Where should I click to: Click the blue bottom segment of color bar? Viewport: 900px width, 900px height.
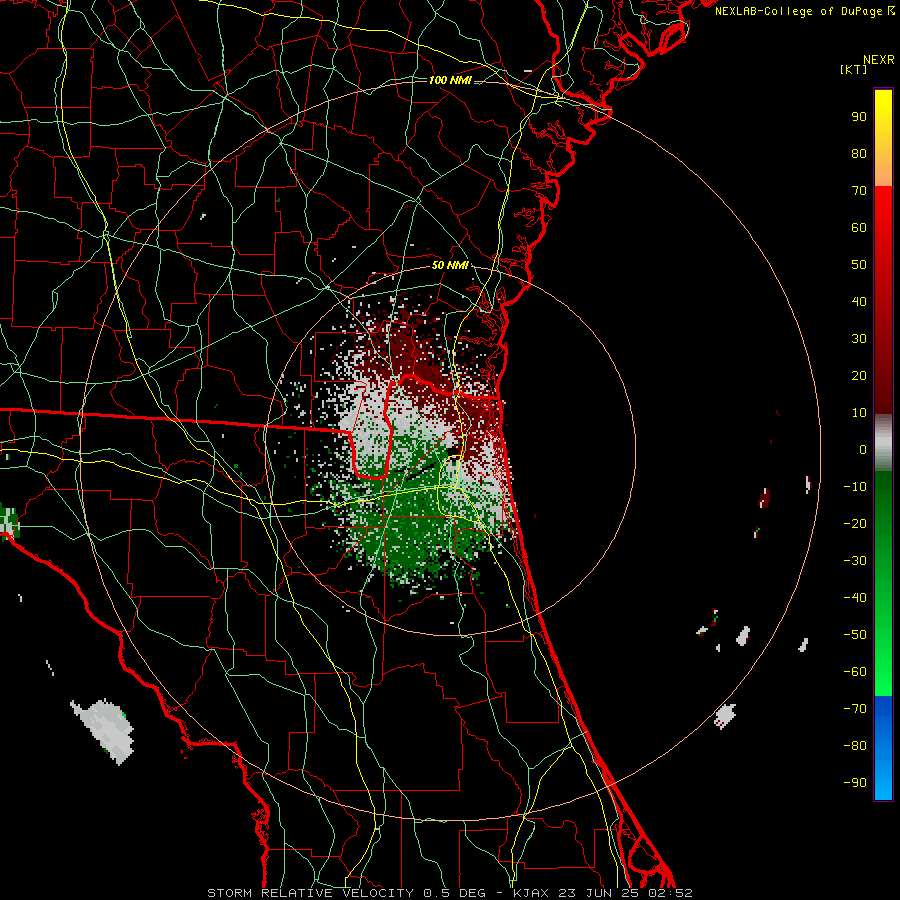pyautogui.click(x=883, y=748)
